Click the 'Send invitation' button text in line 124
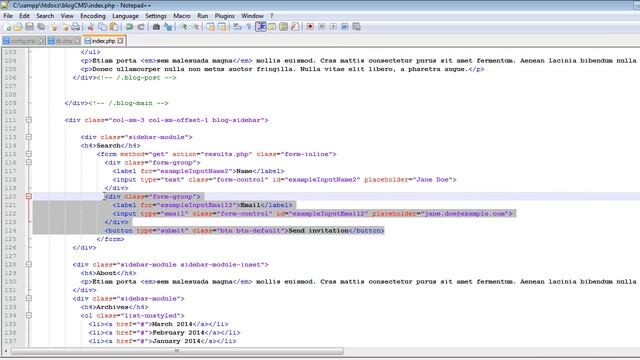 coord(318,231)
